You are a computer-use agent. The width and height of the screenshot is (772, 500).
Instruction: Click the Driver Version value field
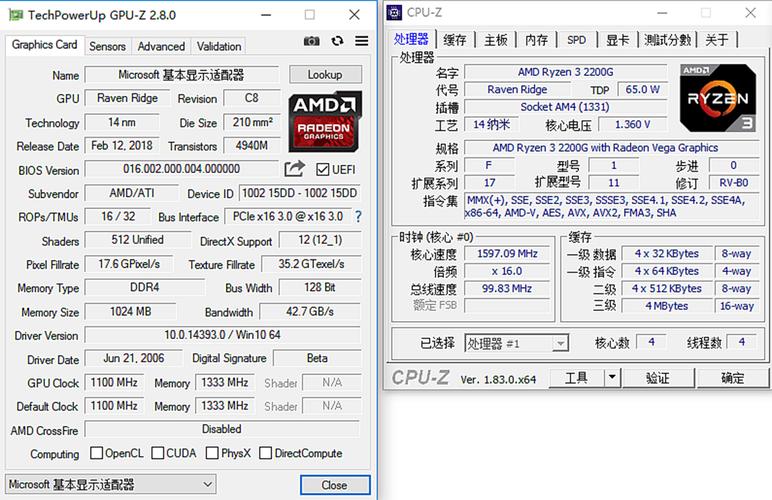point(223,335)
